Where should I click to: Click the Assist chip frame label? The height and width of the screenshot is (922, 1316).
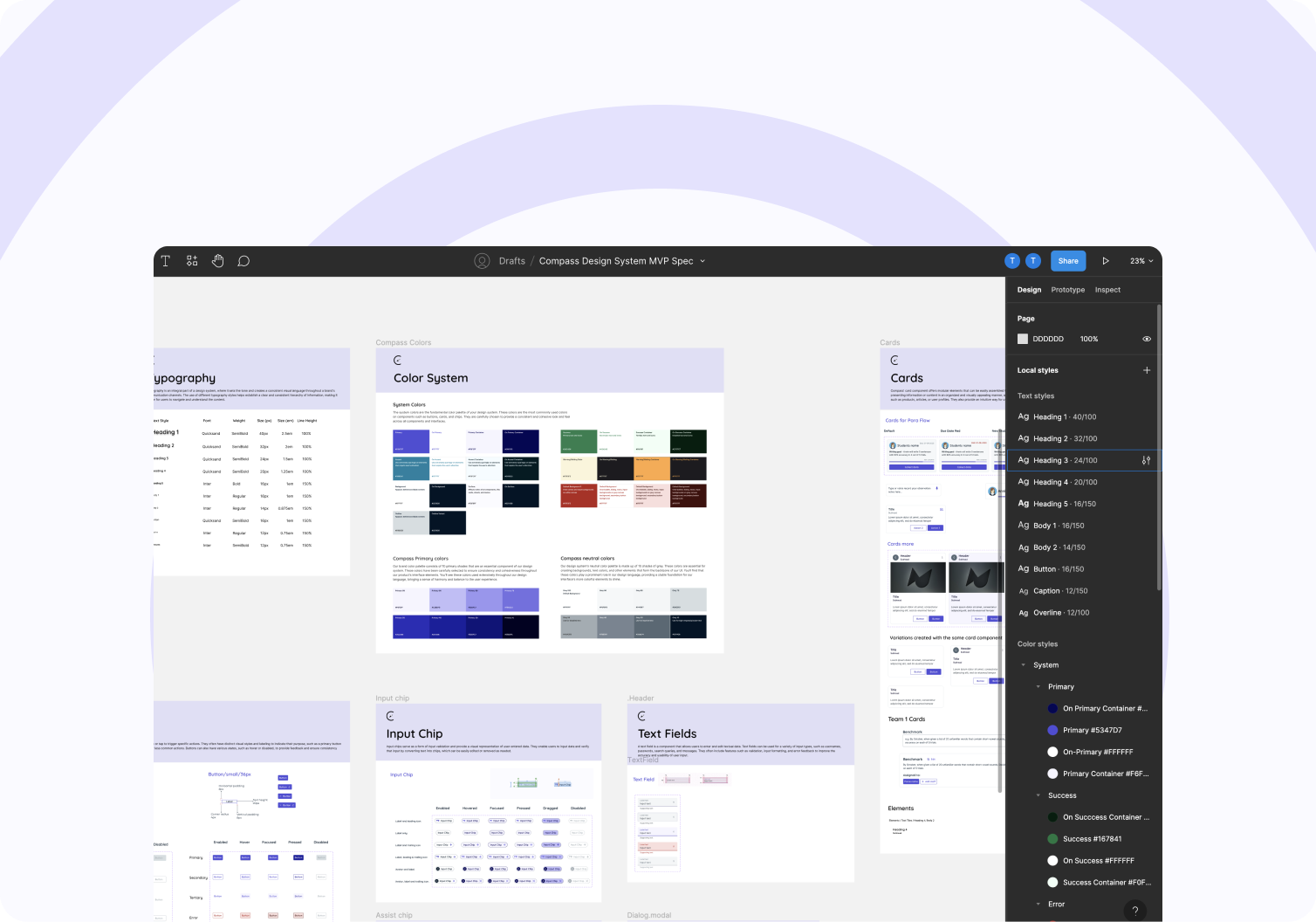click(394, 915)
